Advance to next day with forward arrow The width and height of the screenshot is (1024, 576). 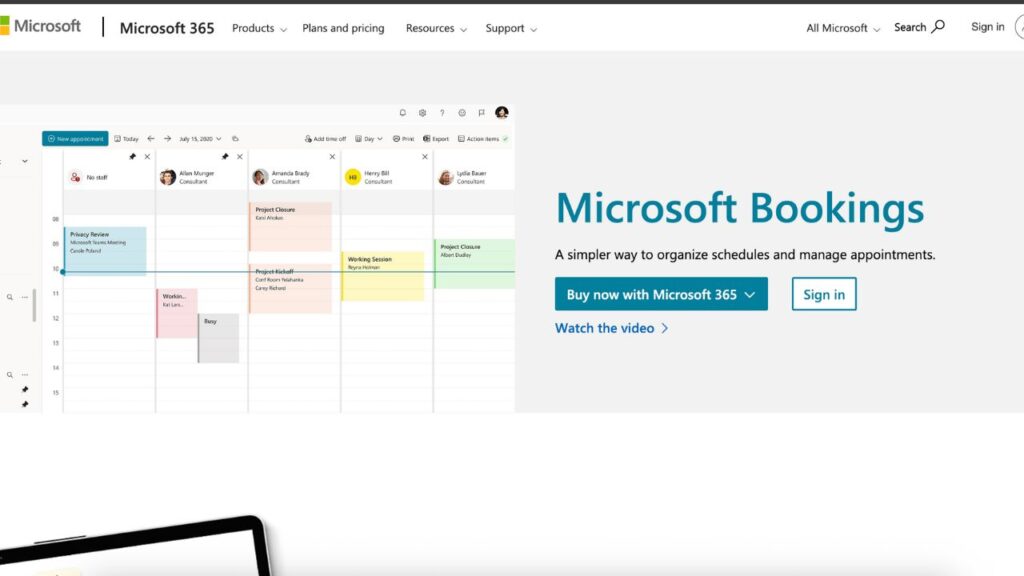(x=167, y=139)
